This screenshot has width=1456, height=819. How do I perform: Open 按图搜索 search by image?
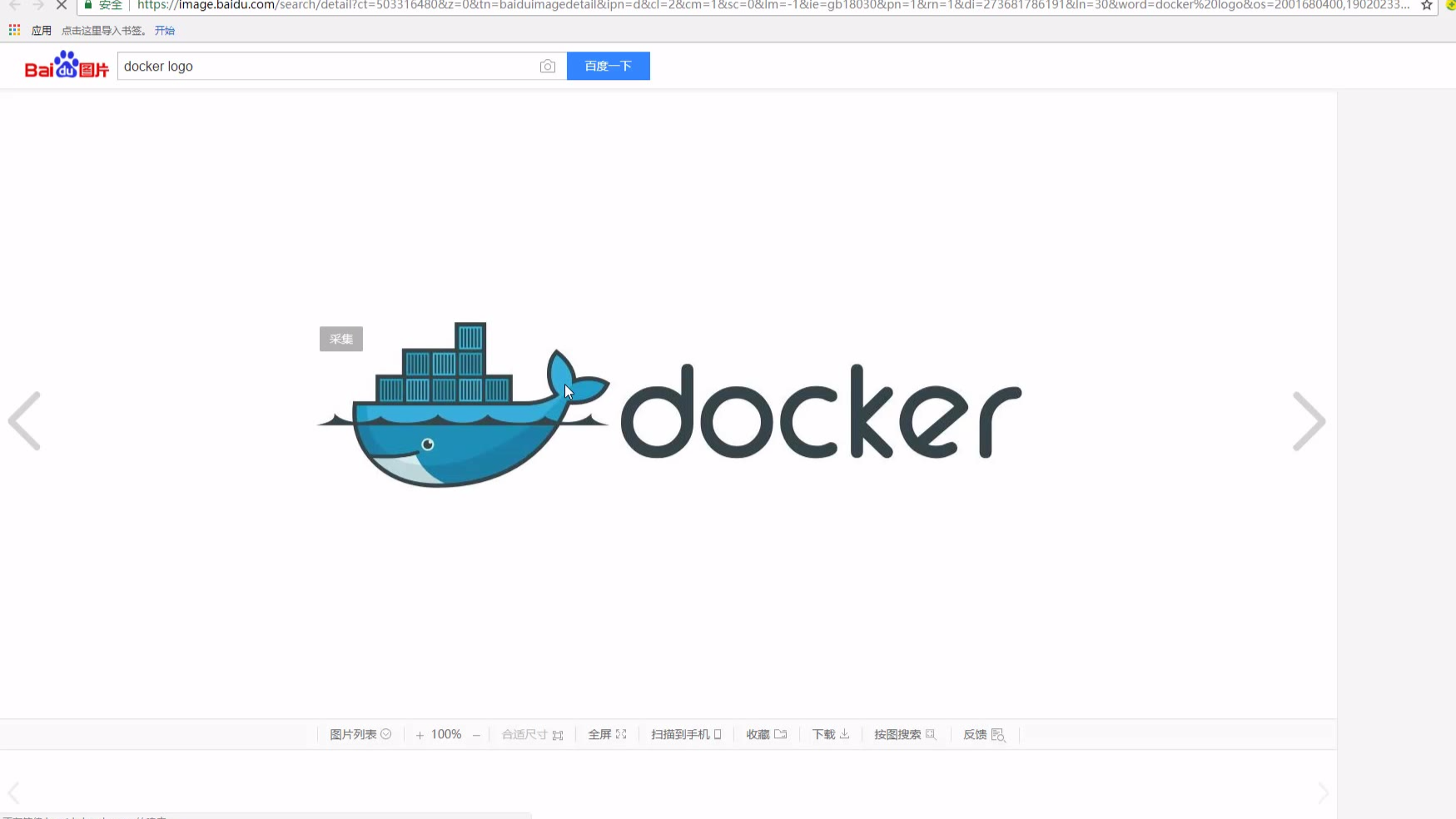[x=905, y=734]
